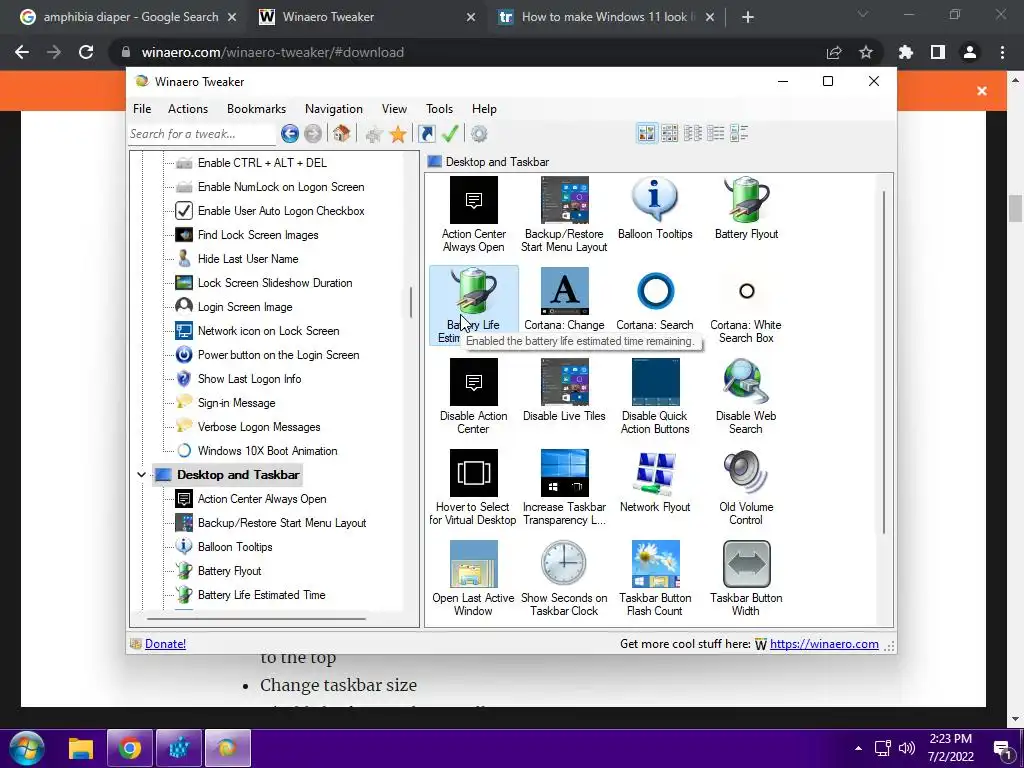Open the Balloon Tooltips tile
Screen dimensions: 1024x768
tap(655, 208)
